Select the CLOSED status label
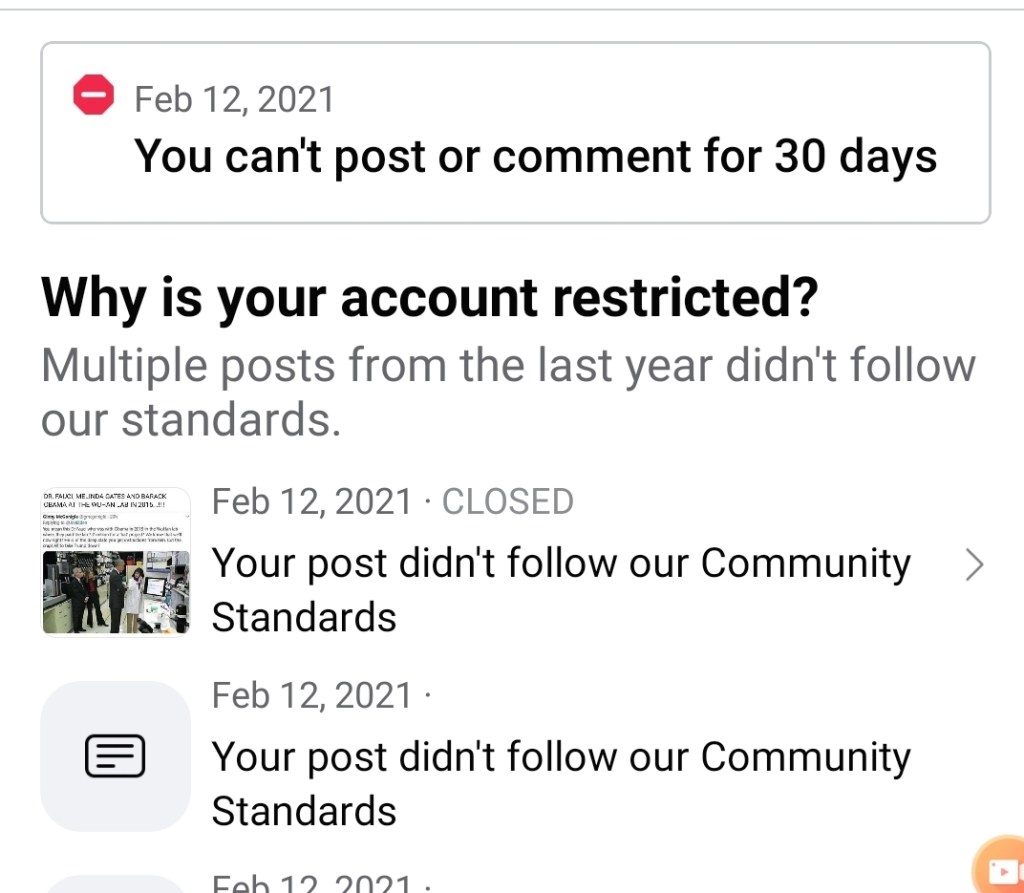Screen dimensions: 1024x893 [508, 501]
